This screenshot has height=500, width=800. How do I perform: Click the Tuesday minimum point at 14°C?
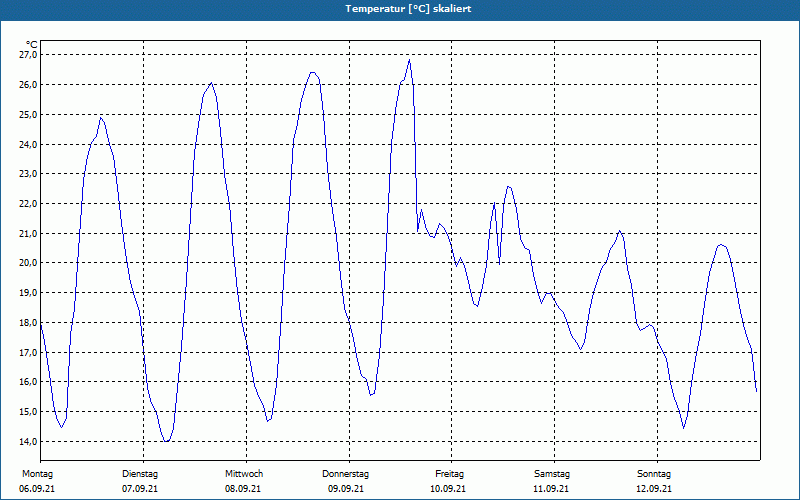point(166,441)
